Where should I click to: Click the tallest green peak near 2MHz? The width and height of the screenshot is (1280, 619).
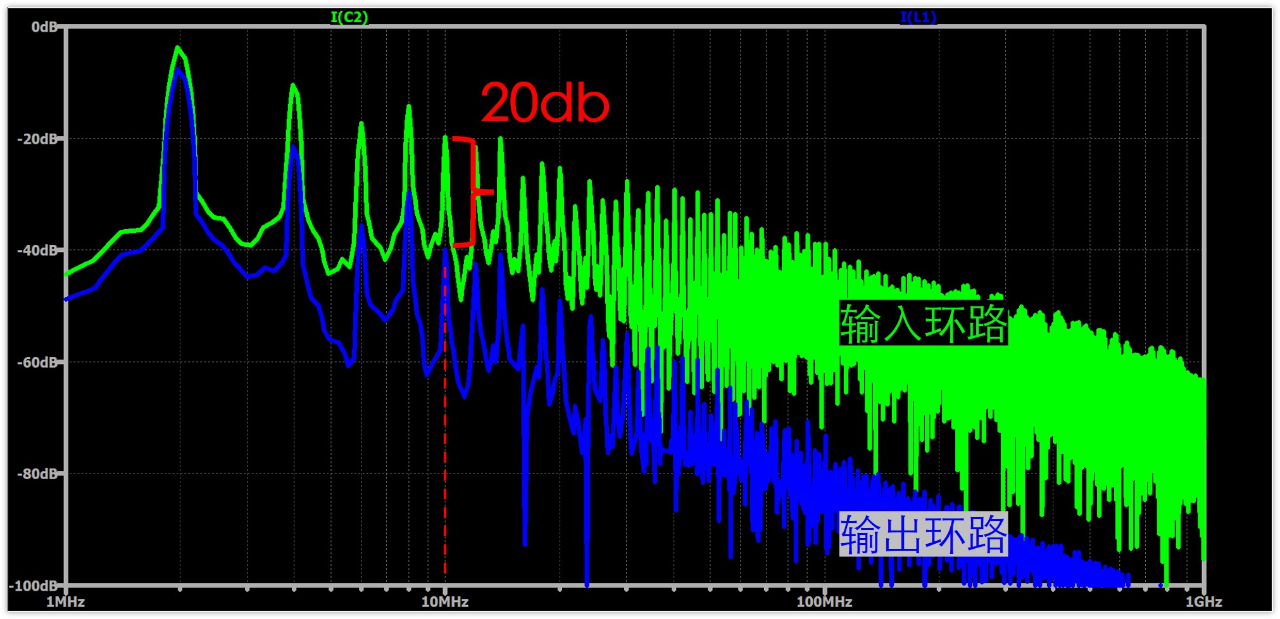178,50
